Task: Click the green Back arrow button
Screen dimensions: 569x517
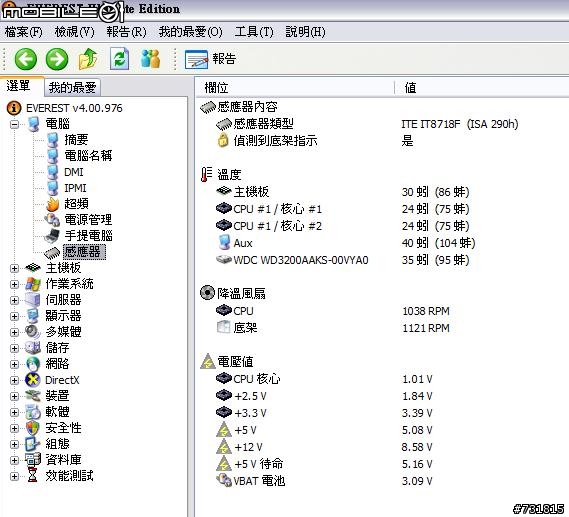Action: point(26,59)
